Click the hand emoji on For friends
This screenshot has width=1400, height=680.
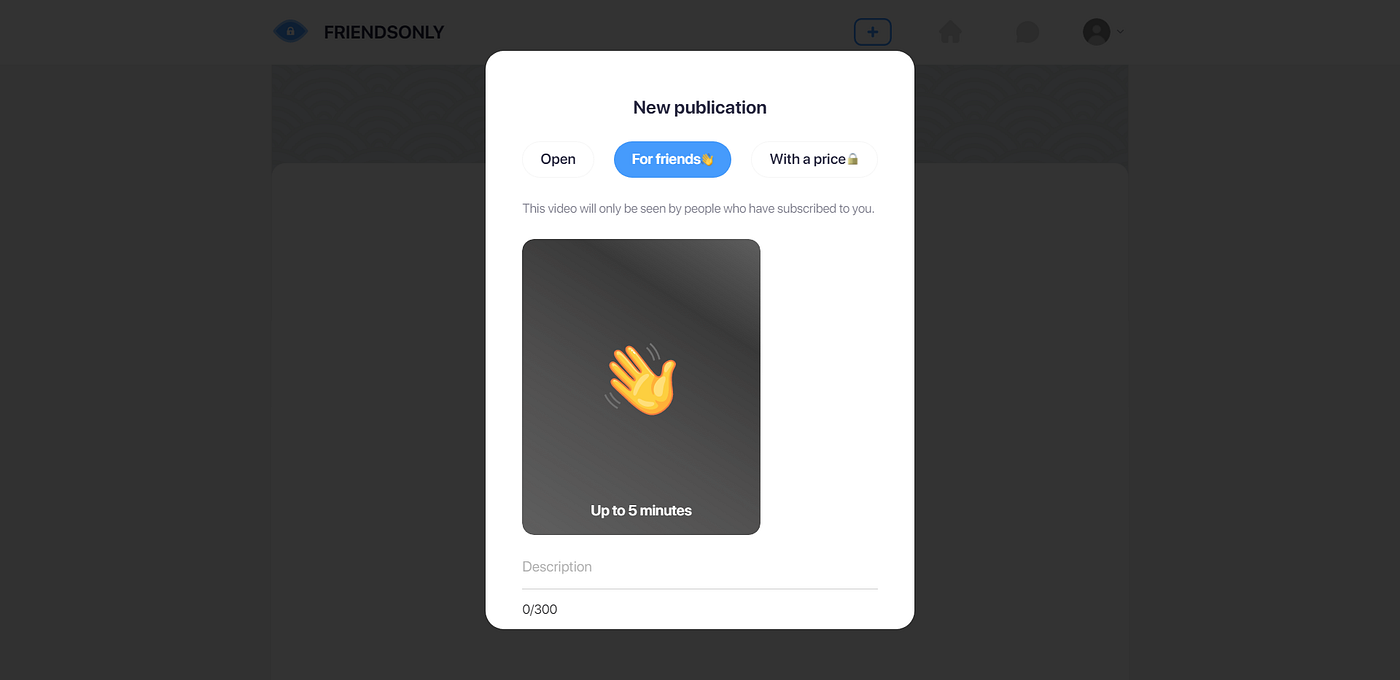tap(707, 159)
